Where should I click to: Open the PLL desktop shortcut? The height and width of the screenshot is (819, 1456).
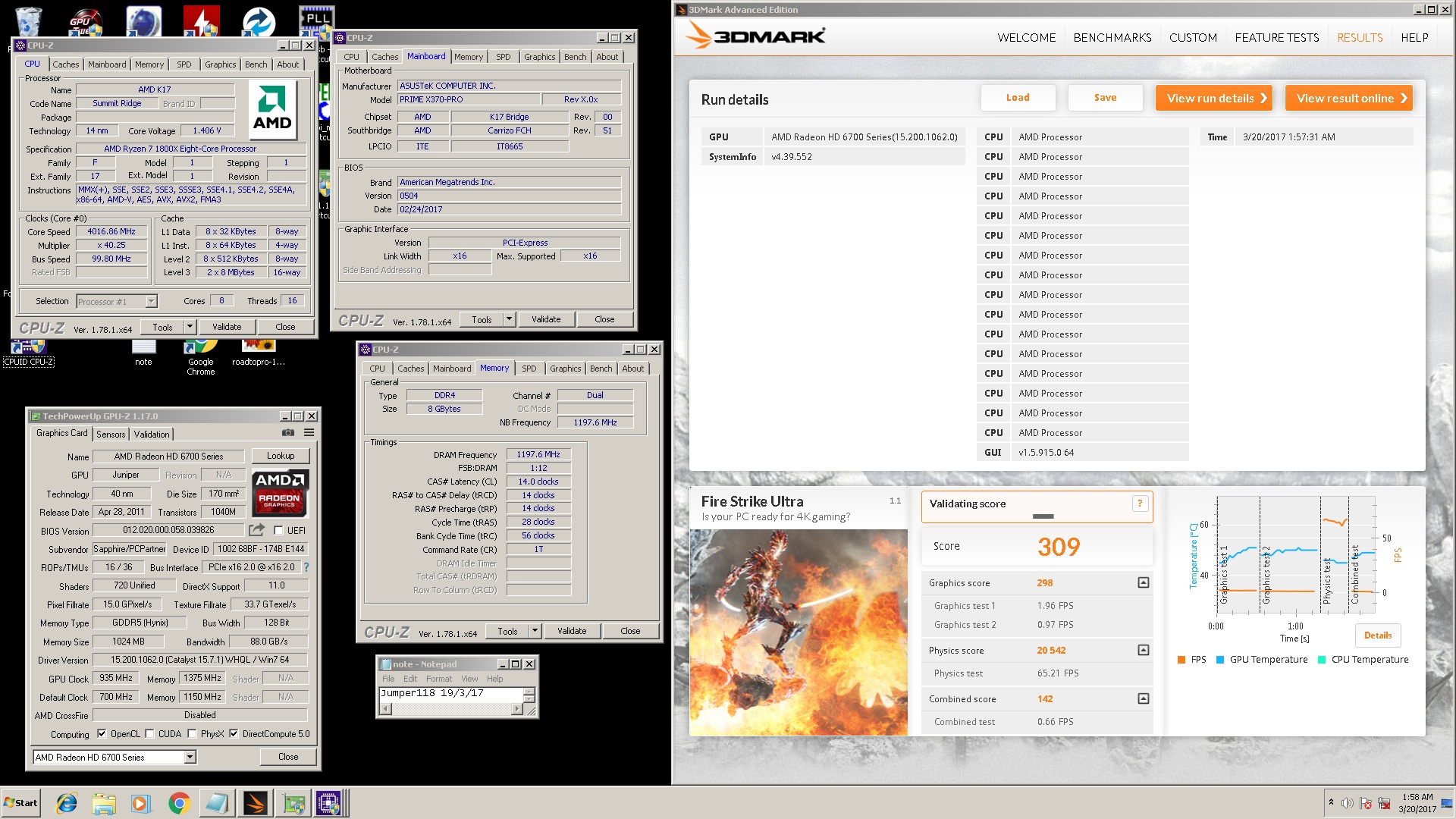(316, 20)
